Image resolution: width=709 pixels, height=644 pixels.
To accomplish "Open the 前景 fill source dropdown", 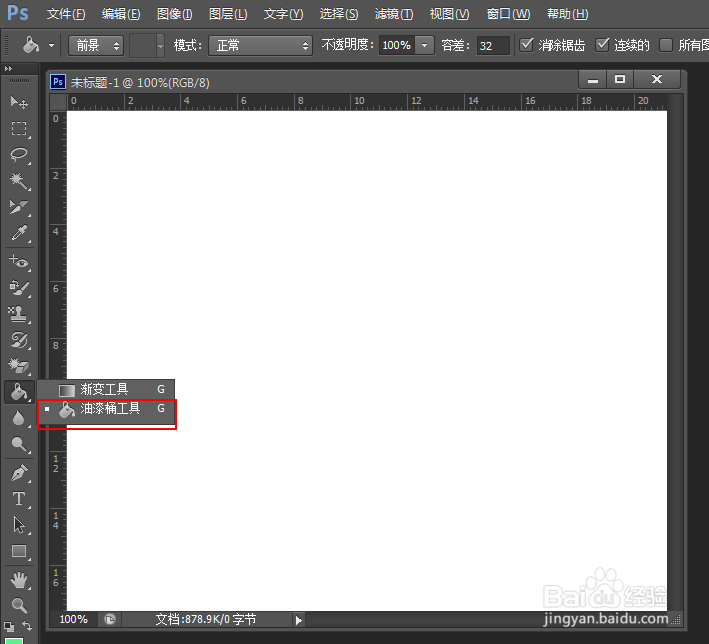I will click(96, 45).
